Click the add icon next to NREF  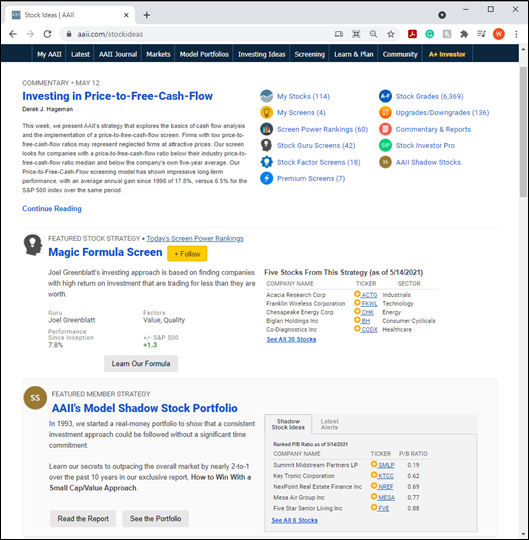[374, 486]
